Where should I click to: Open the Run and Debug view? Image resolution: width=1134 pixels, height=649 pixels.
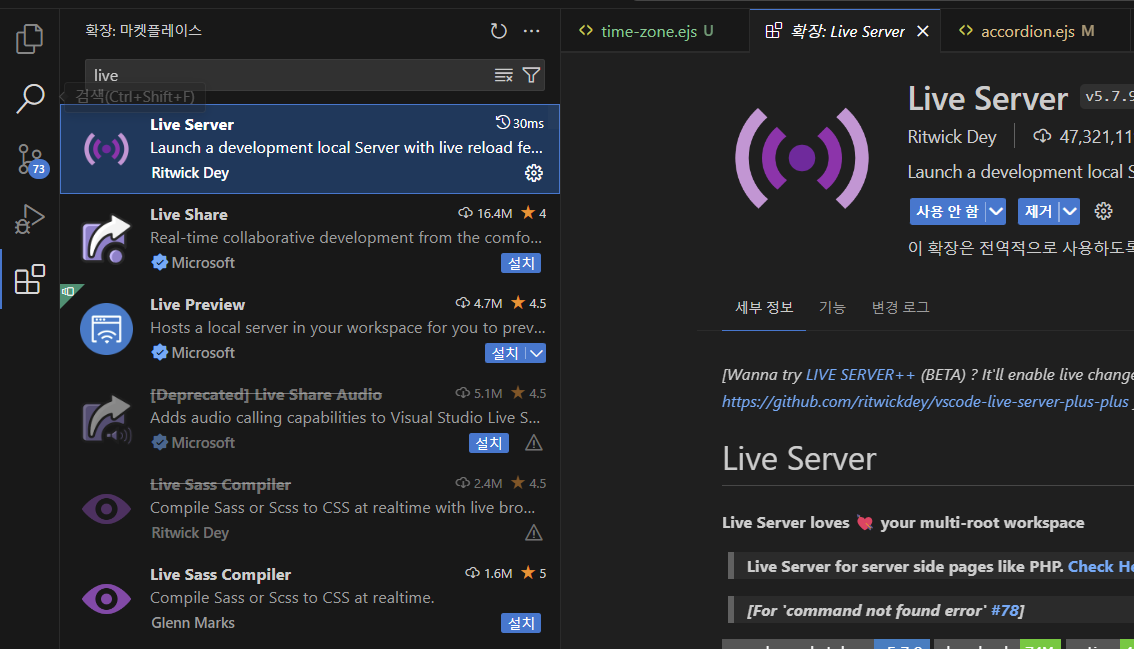(x=30, y=219)
